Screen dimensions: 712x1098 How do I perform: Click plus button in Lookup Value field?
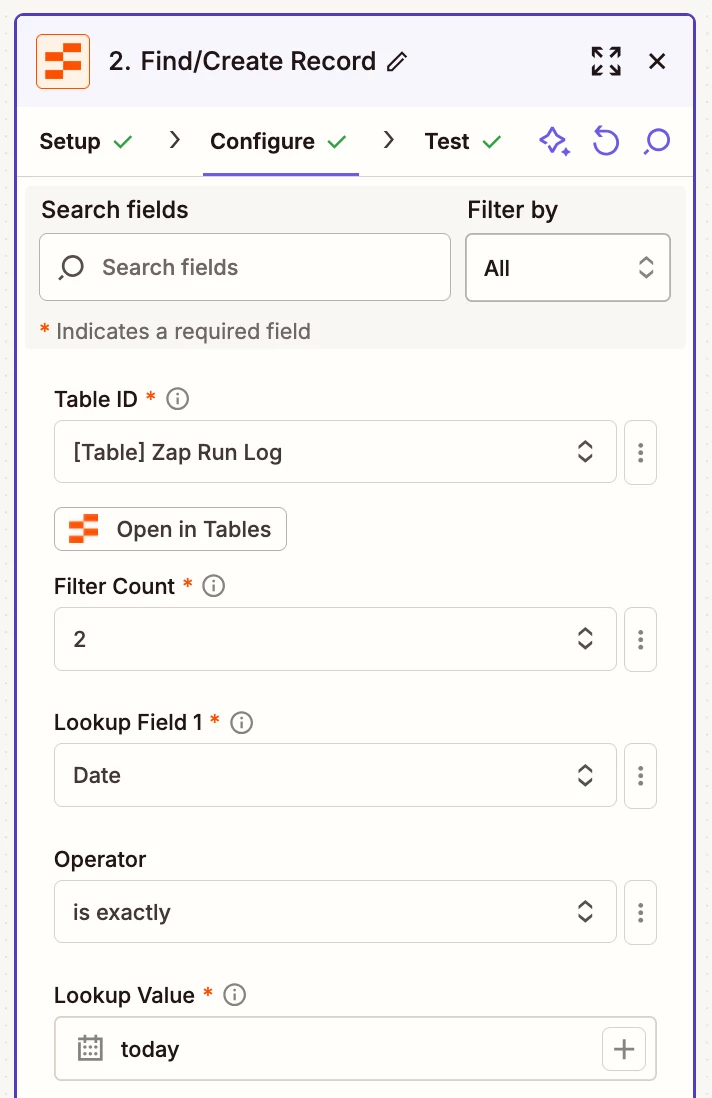click(624, 1049)
